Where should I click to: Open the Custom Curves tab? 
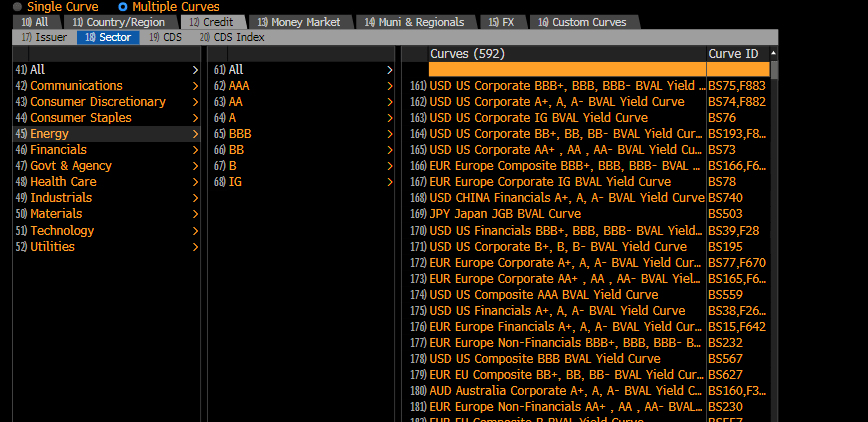click(584, 22)
